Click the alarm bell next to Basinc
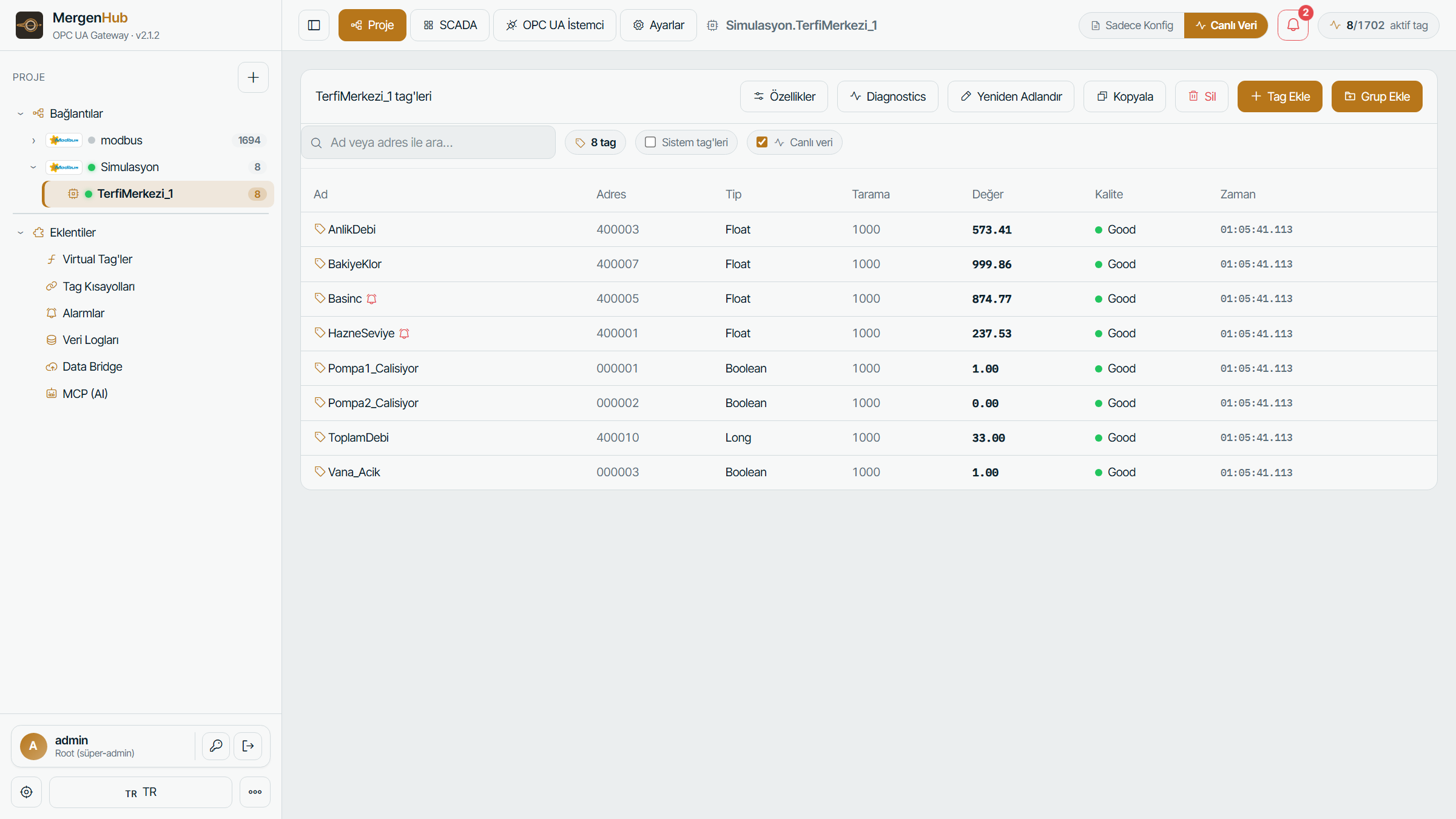The width and height of the screenshot is (1456, 819). point(372,298)
